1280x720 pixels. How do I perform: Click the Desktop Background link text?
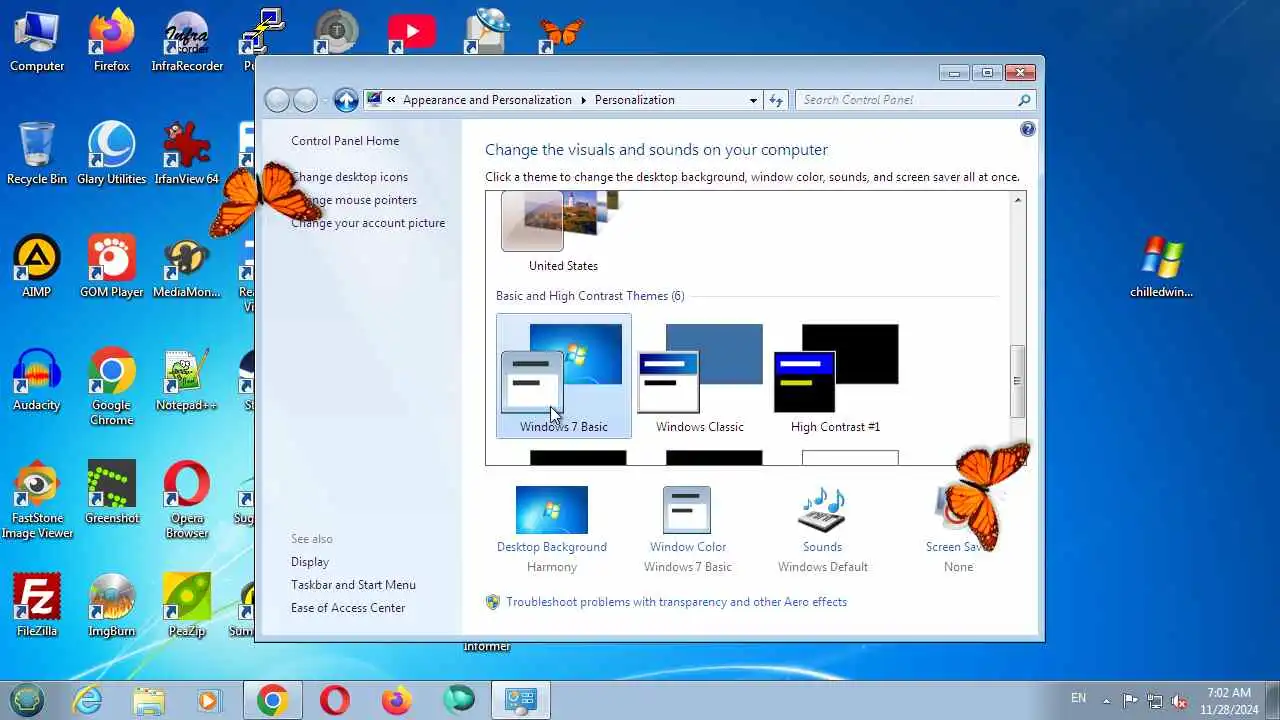(552, 547)
